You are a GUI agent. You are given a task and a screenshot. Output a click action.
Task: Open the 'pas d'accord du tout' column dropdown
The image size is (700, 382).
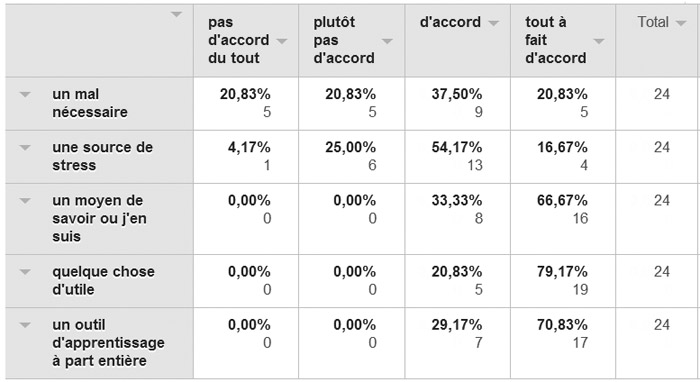(282, 41)
